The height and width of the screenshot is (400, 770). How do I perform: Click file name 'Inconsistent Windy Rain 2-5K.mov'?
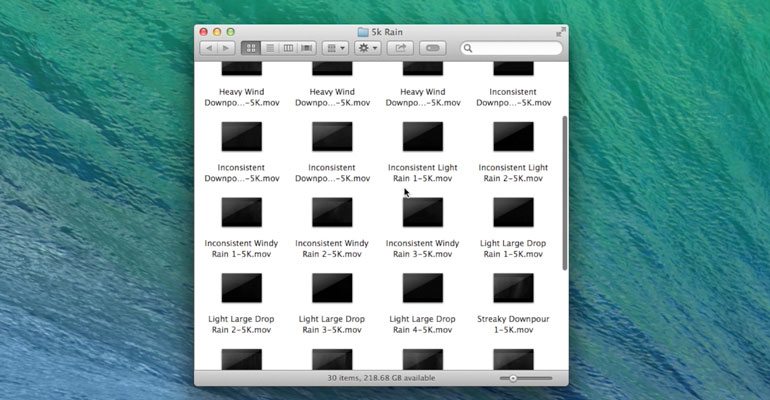tap(332, 248)
